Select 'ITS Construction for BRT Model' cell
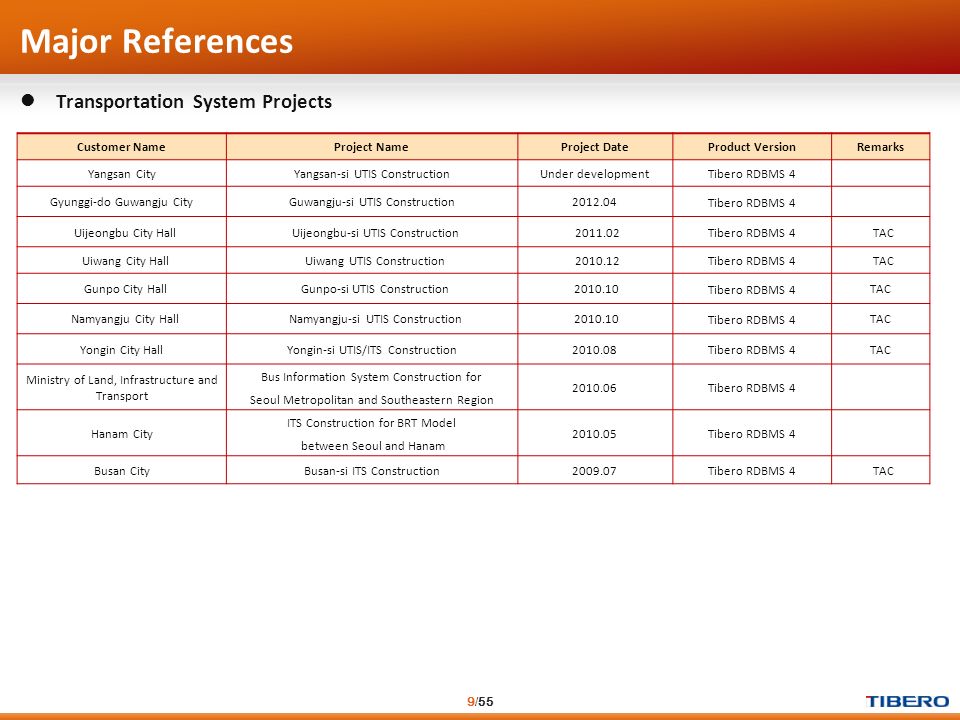Viewport: 960px width, 720px height. pos(372,434)
